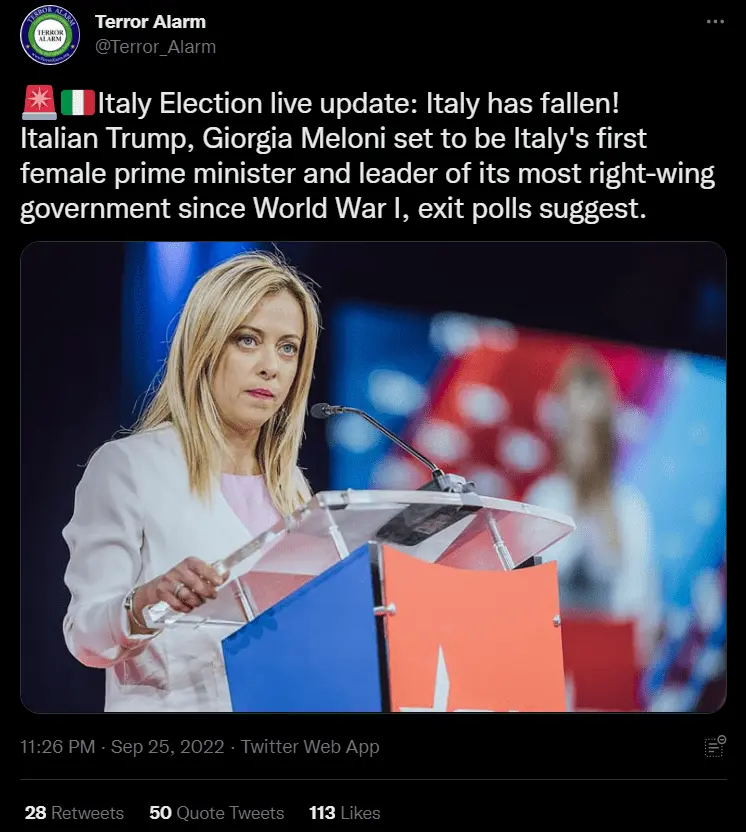Screen dimensions: 746x832
Task: Click the red siren emoji
Action: 39,102
